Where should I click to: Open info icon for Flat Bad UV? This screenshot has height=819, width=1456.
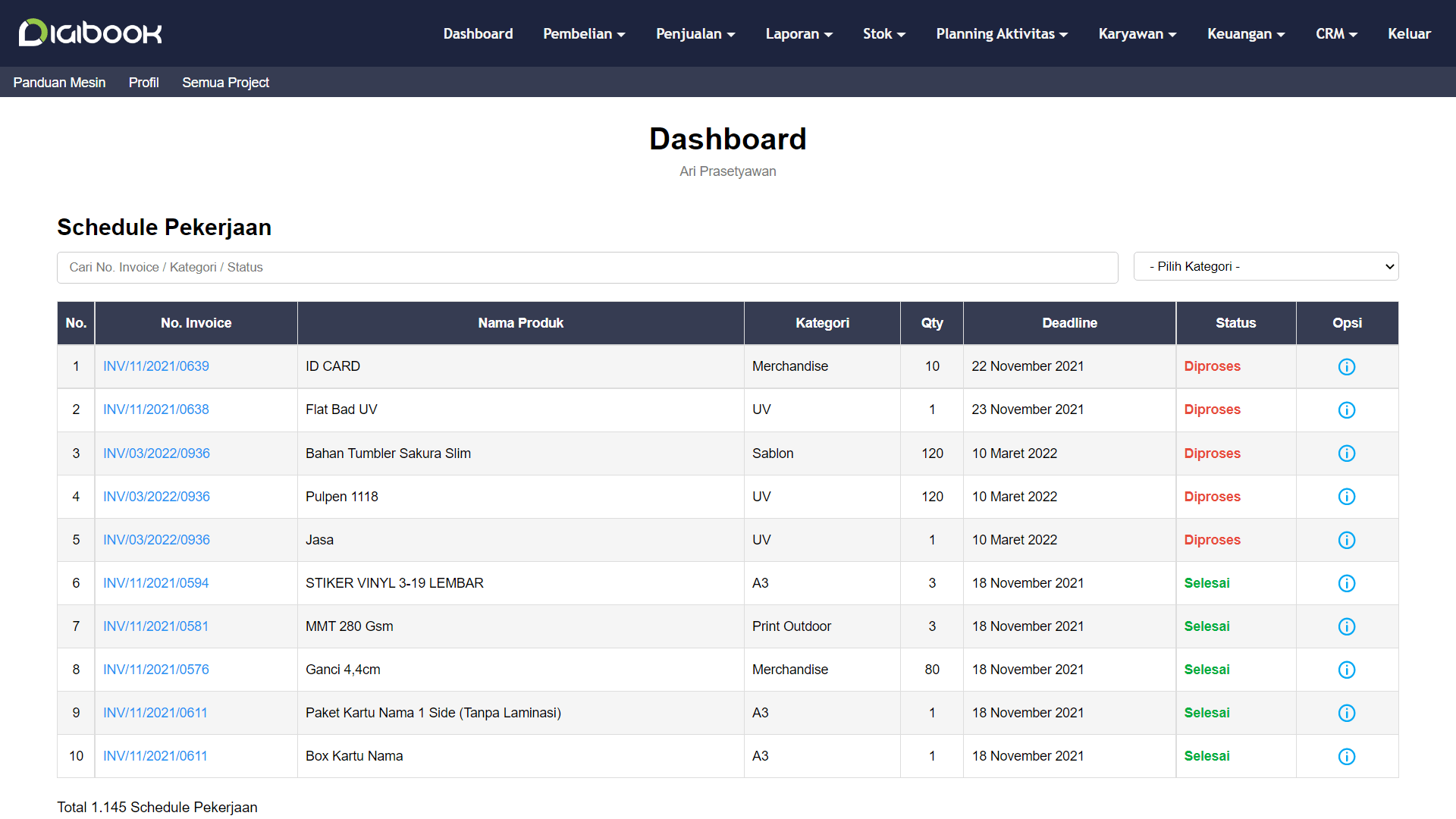(x=1347, y=410)
